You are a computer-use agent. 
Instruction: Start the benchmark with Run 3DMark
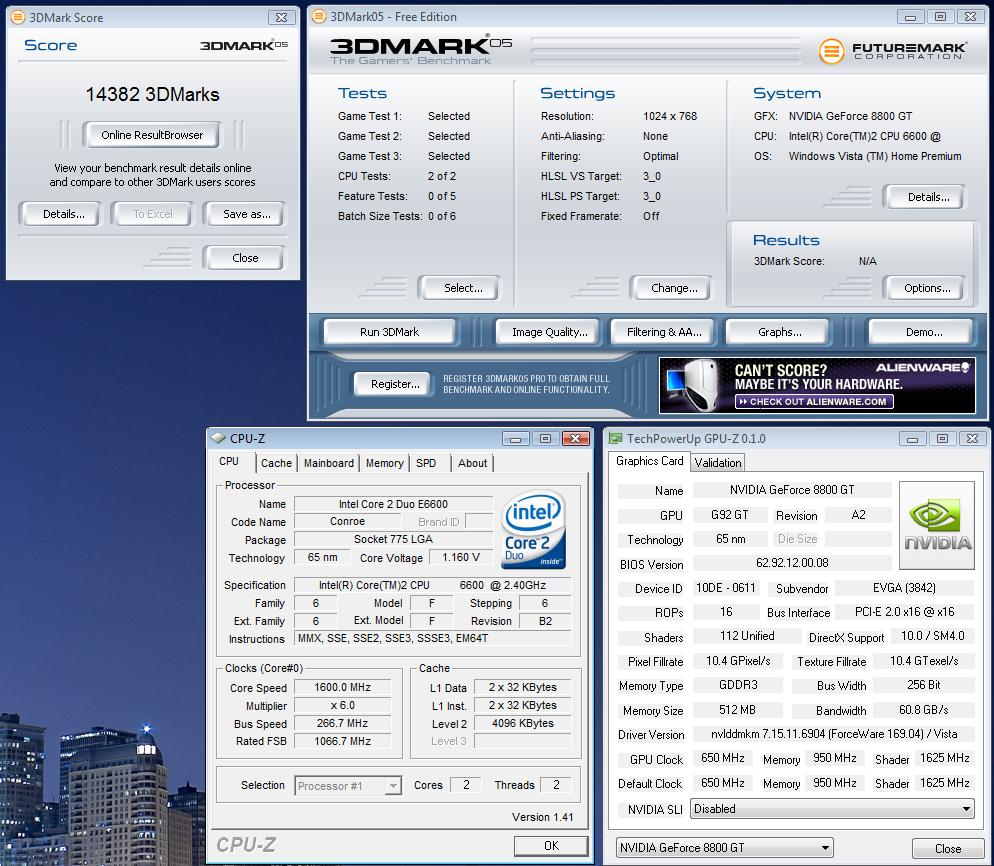389,332
